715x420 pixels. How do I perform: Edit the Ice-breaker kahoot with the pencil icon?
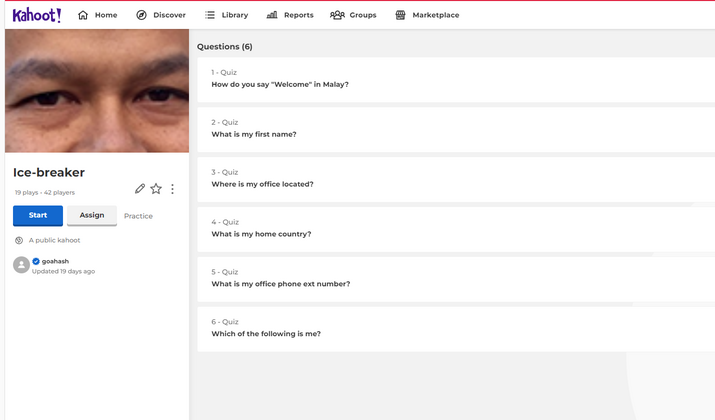140,189
